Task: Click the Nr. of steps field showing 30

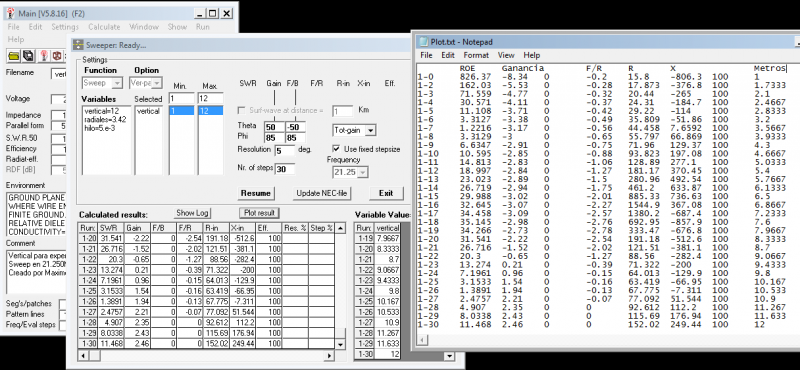Action: [285, 168]
